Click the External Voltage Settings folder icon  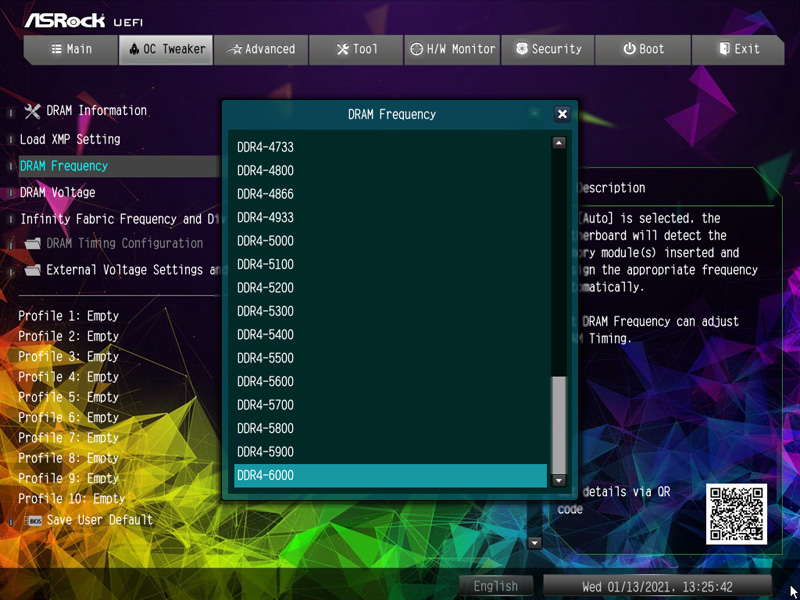32,270
